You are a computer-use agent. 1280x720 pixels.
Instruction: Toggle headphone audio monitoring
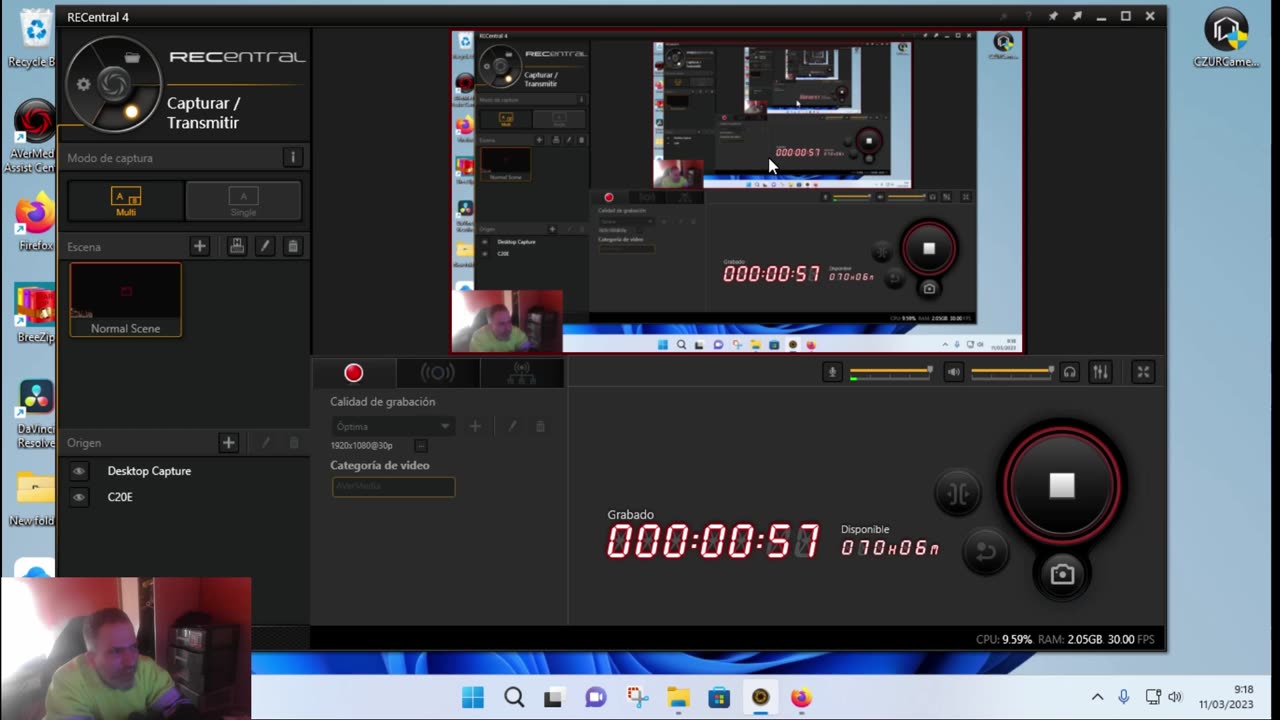(1070, 372)
